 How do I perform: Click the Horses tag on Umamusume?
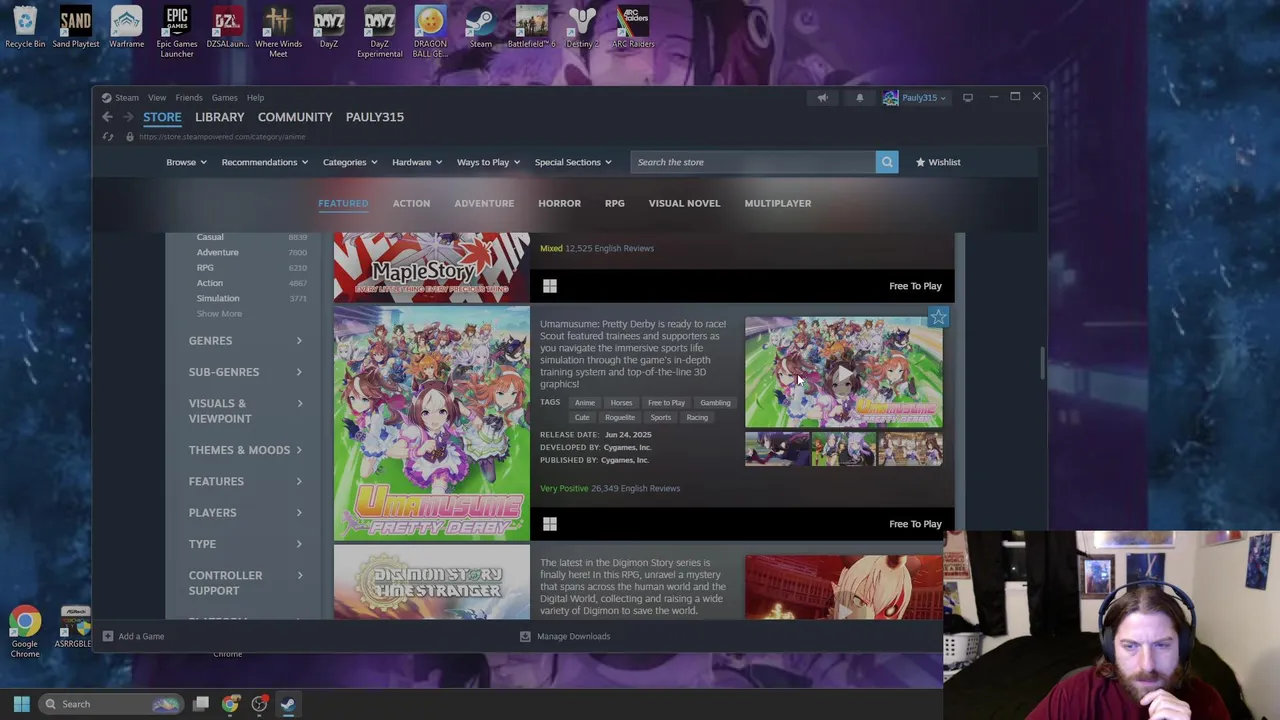coord(621,403)
